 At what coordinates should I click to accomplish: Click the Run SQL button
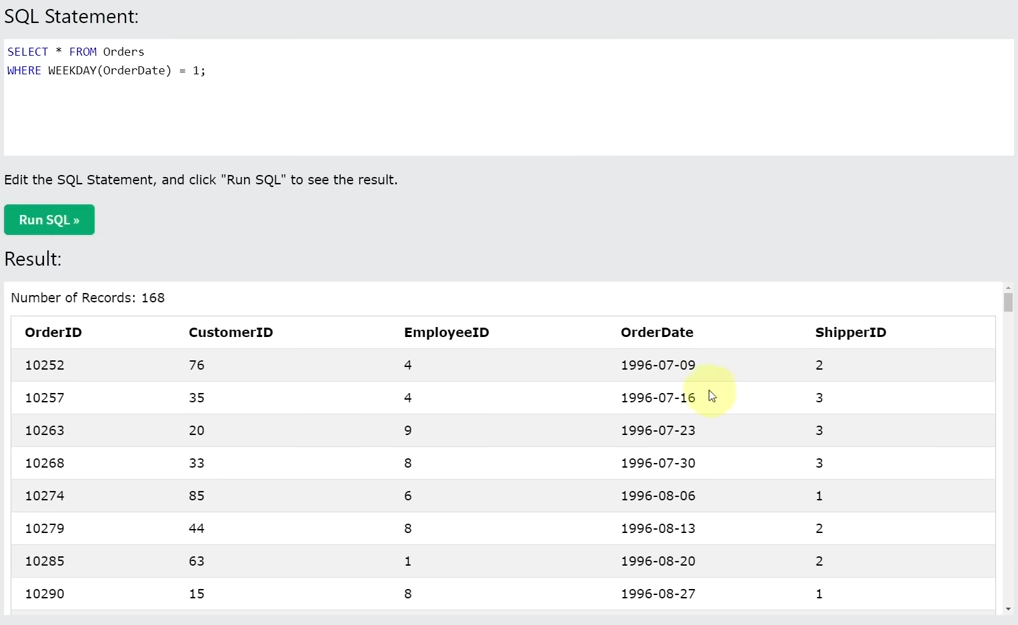tap(49, 220)
